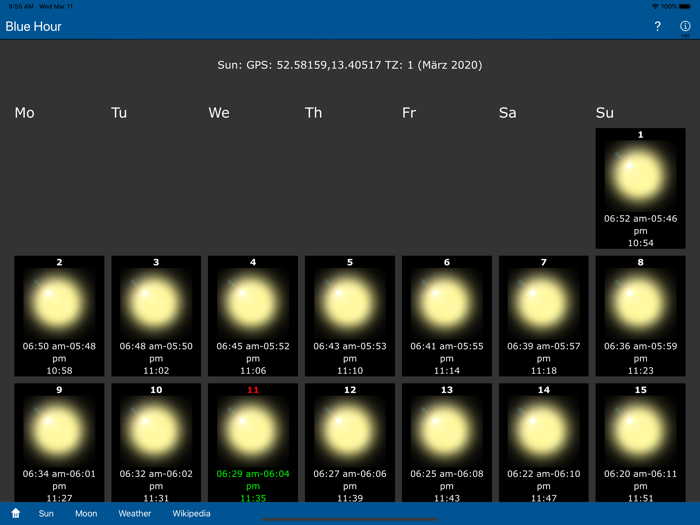This screenshot has height=525, width=700.
Task: Switch to the Moon tab
Action: (x=86, y=513)
